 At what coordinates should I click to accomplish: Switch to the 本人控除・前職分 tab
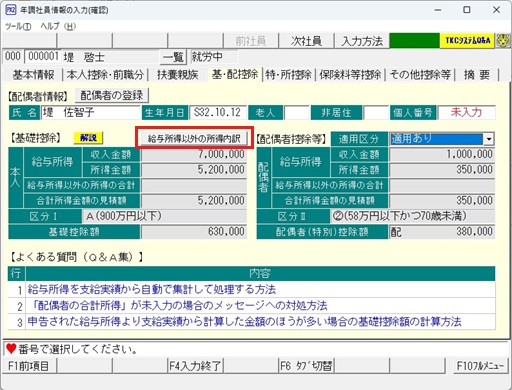coord(105,75)
